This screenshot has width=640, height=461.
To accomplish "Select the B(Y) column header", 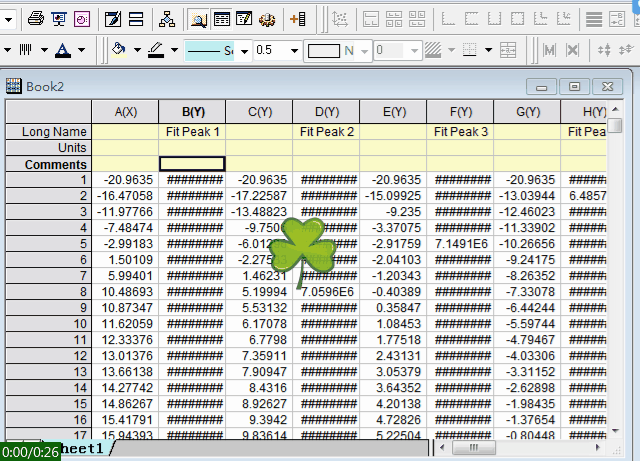I will 192,111.
